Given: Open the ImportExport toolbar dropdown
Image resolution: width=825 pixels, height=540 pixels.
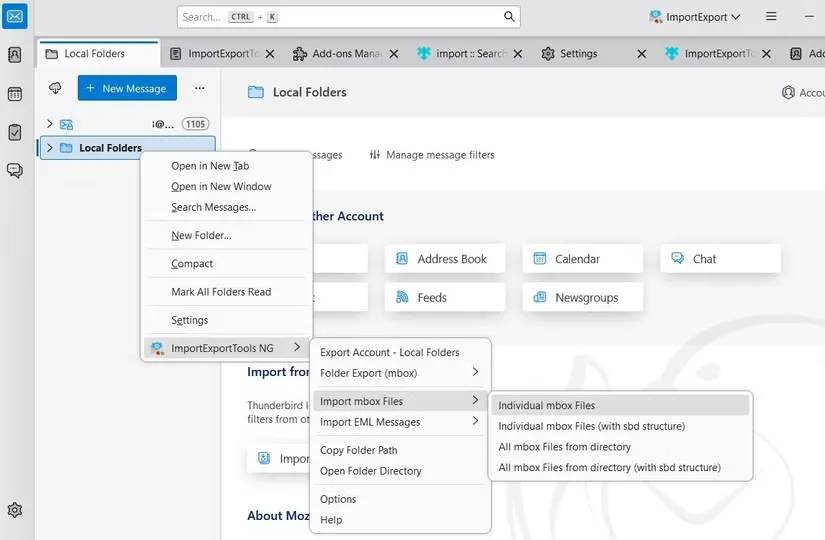Looking at the screenshot, I should (x=695, y=17).
